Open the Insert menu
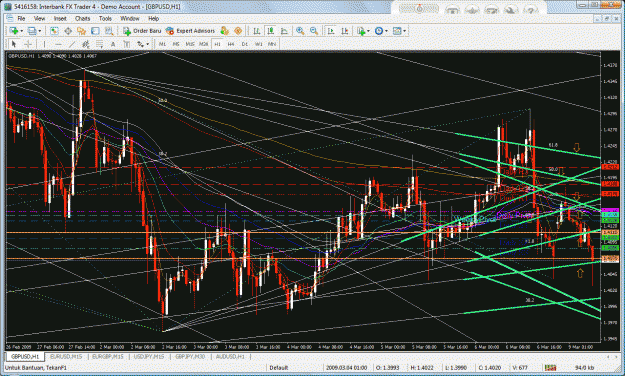Viewport: 625px width, 376px height. pos(60,18)
